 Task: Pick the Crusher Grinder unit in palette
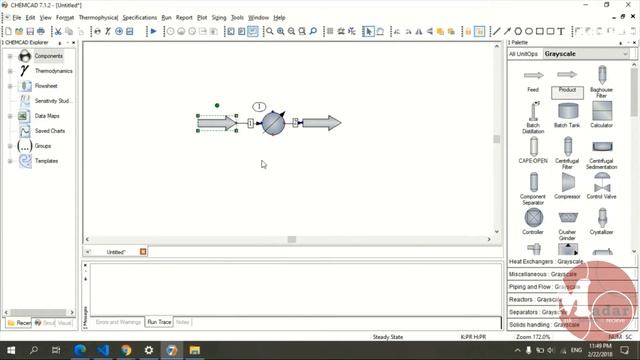[567, 226]
